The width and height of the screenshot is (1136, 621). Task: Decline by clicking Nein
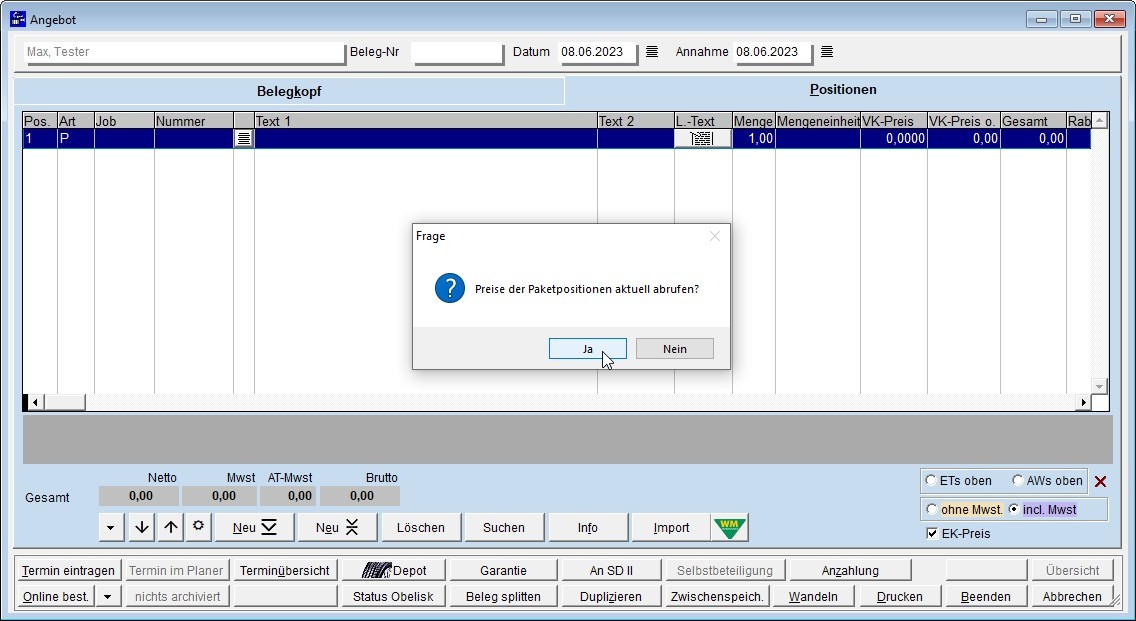coord(674,349)
